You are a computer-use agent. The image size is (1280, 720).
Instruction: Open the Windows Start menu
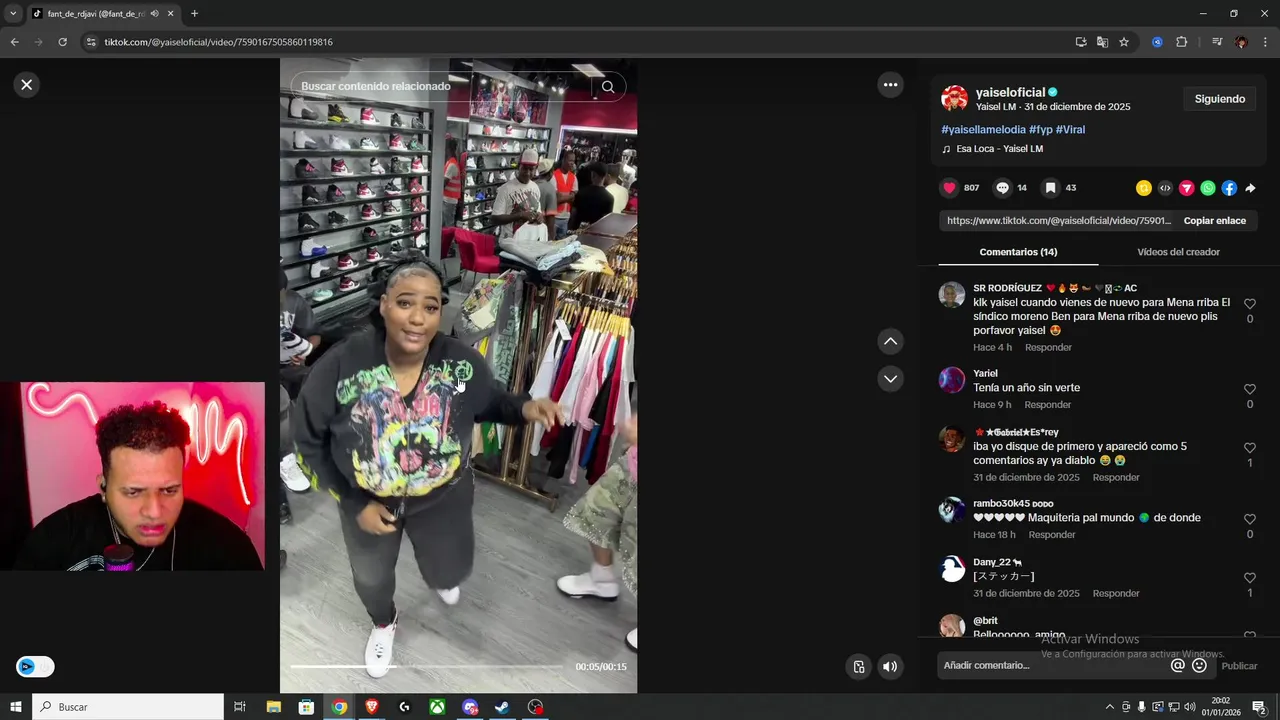(x=15, y=707)
